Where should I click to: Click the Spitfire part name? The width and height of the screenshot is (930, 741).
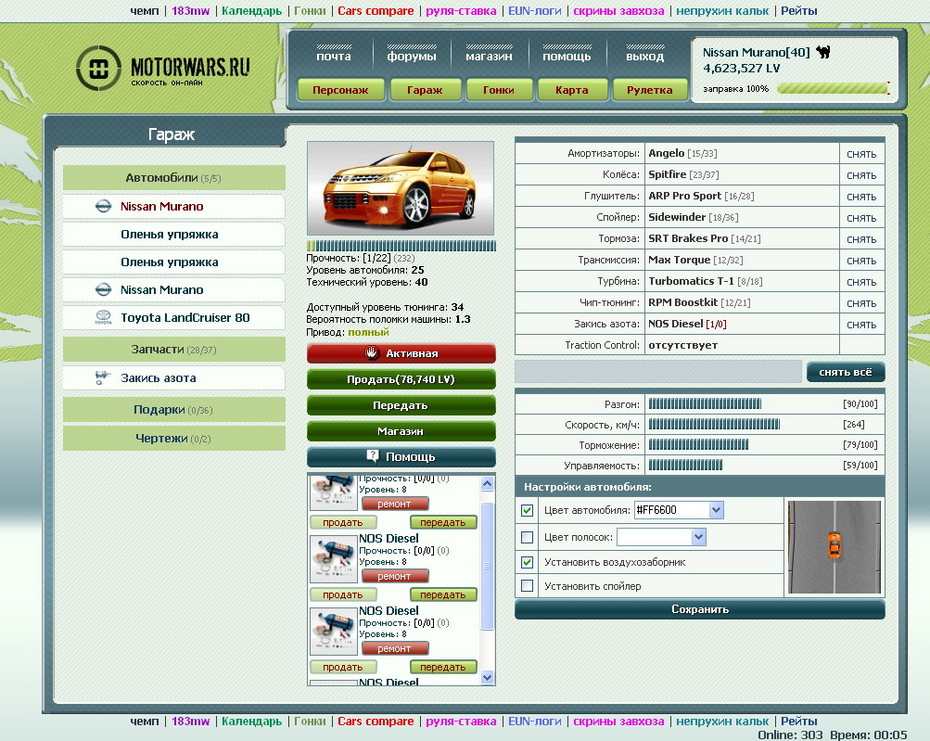[x=667, y=174]
